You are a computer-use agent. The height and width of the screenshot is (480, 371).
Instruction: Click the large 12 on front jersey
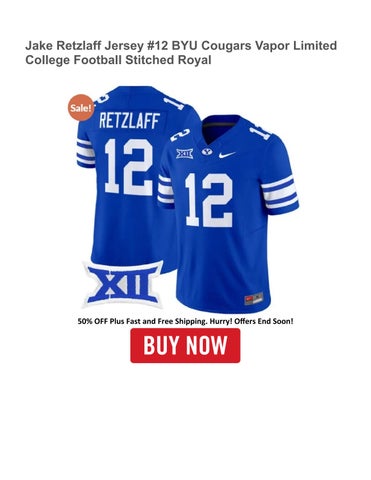[x=209, y=200]
